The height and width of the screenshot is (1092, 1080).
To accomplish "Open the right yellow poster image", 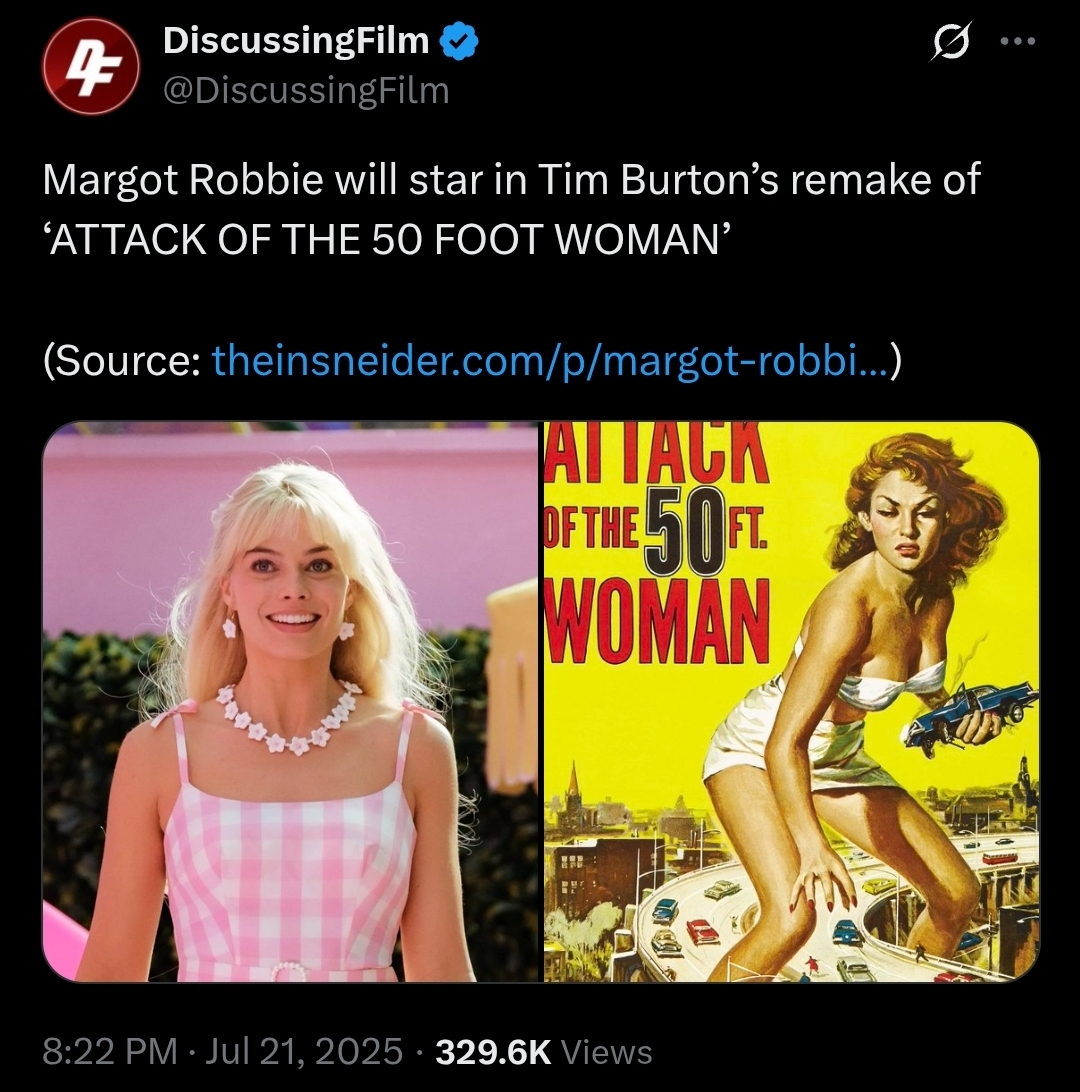I will click(x=792, y=701).
